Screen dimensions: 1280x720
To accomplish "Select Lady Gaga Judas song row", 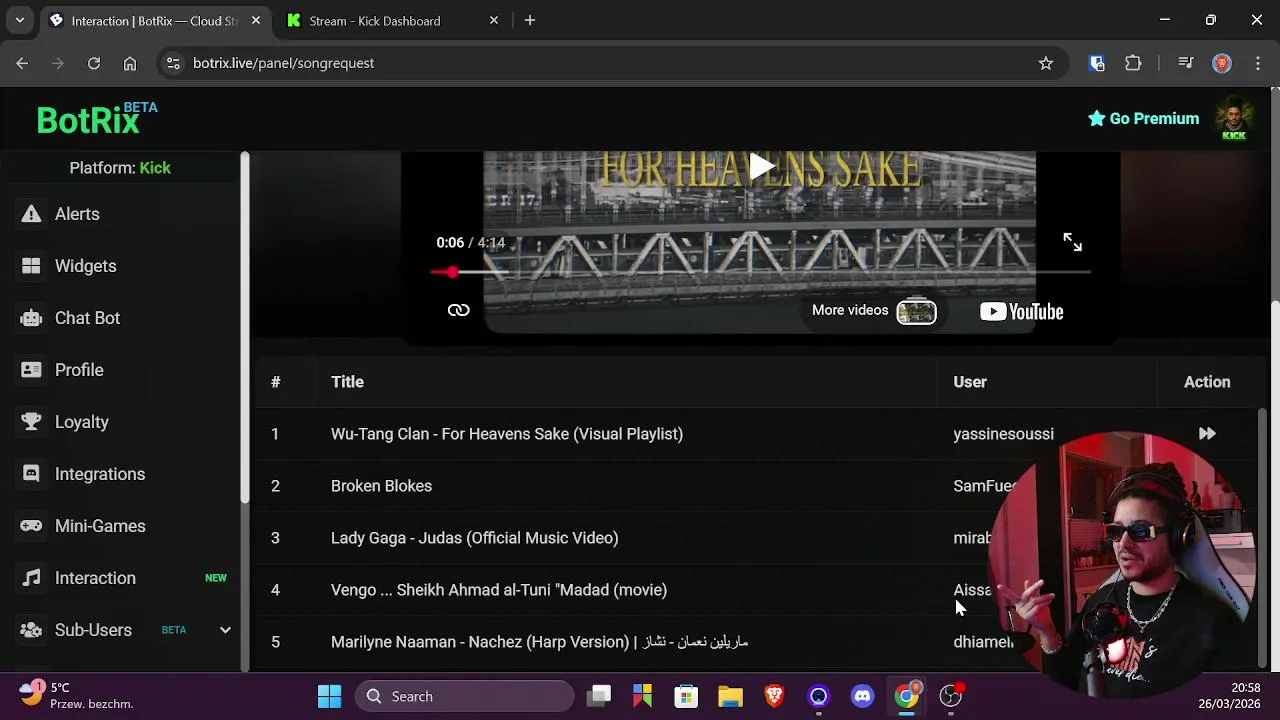I will (x=757, y=538).
